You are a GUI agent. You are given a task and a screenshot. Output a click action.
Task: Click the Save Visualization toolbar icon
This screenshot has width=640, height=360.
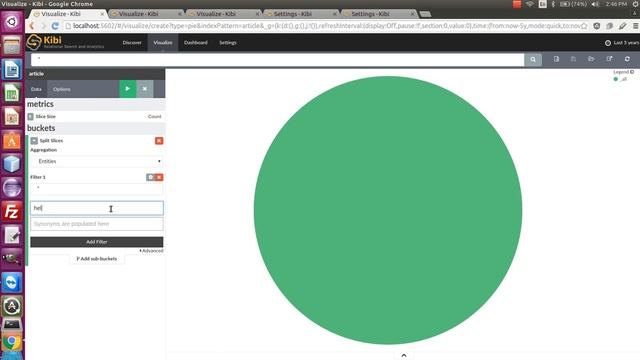click(x=573, y=59)
